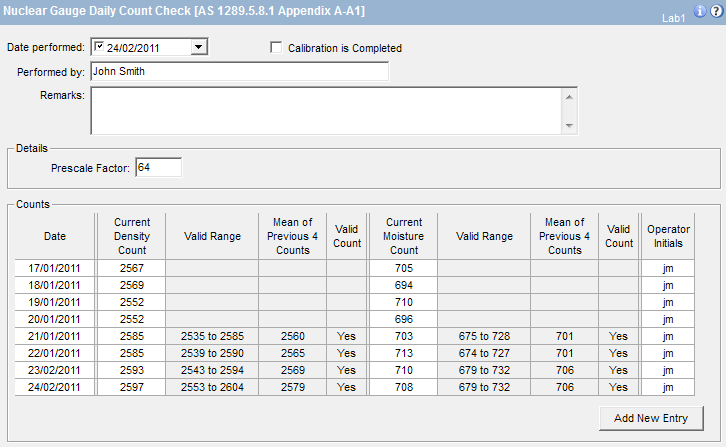
Task: Select the 17/01/2011 date cell
Action: coord(55,268)
